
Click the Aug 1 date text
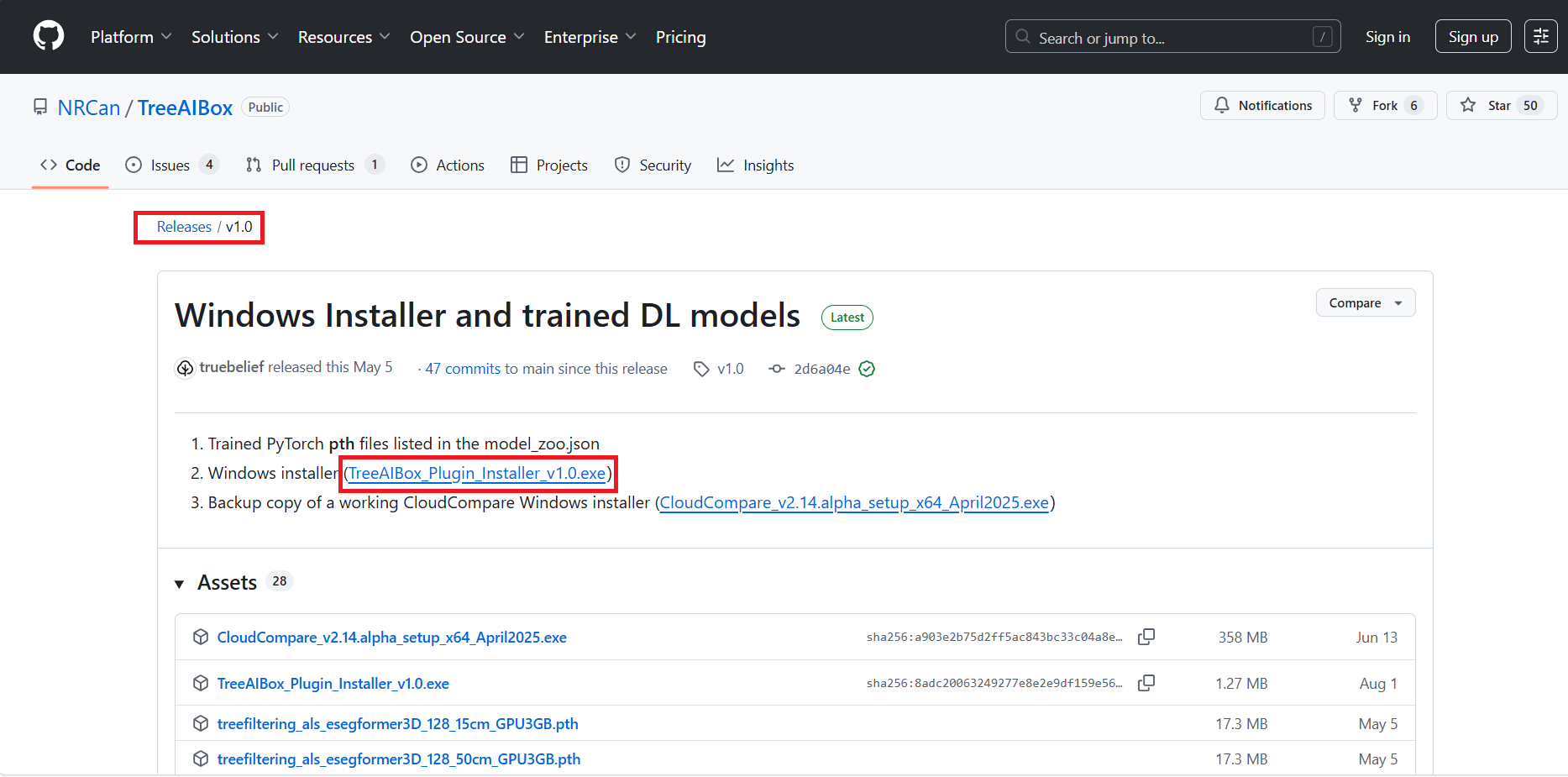pyautogui.click(x=1378, y=683)
